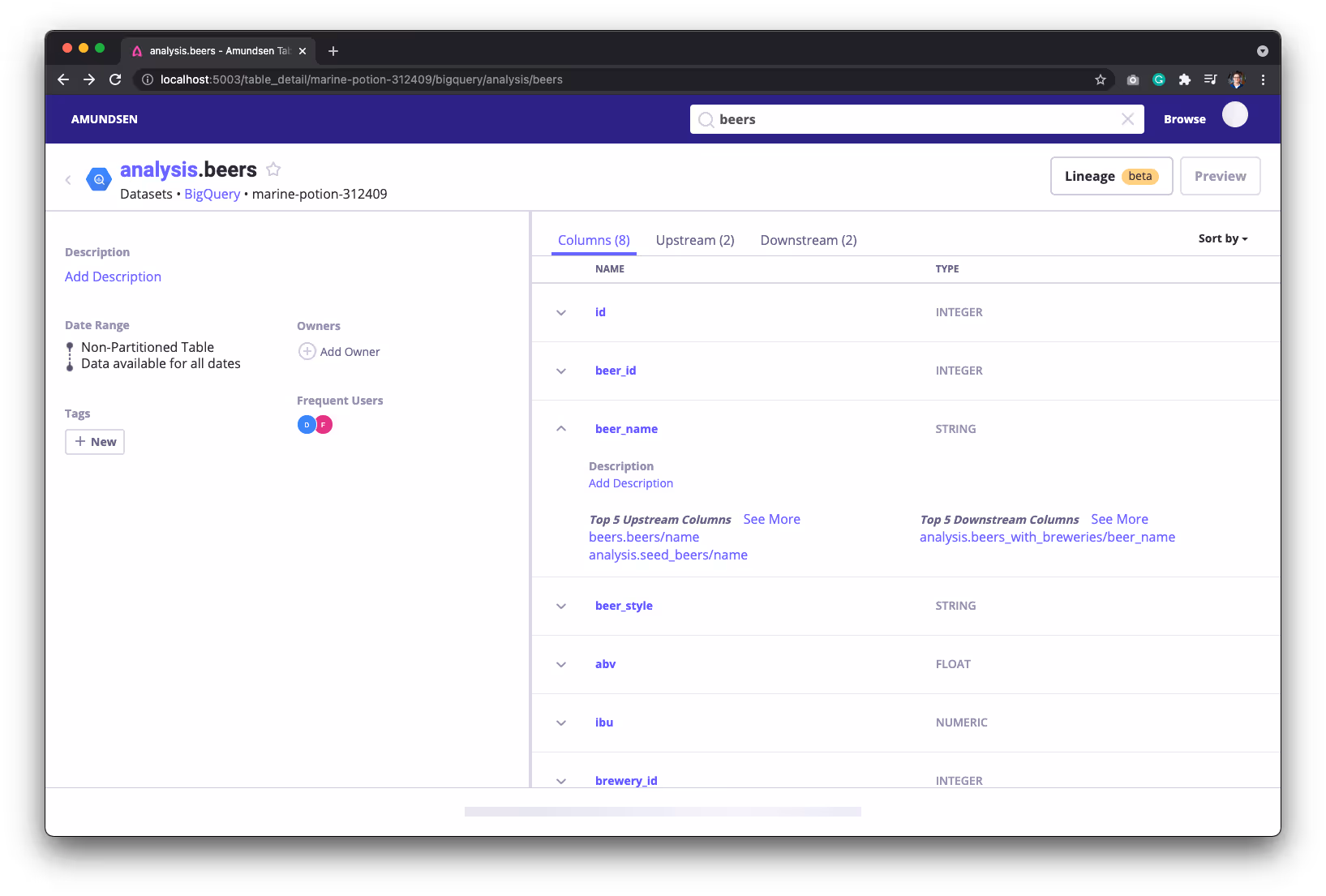Click Add Description under beer_name
Screen dimensions: 1326x896
coord(631,483)
